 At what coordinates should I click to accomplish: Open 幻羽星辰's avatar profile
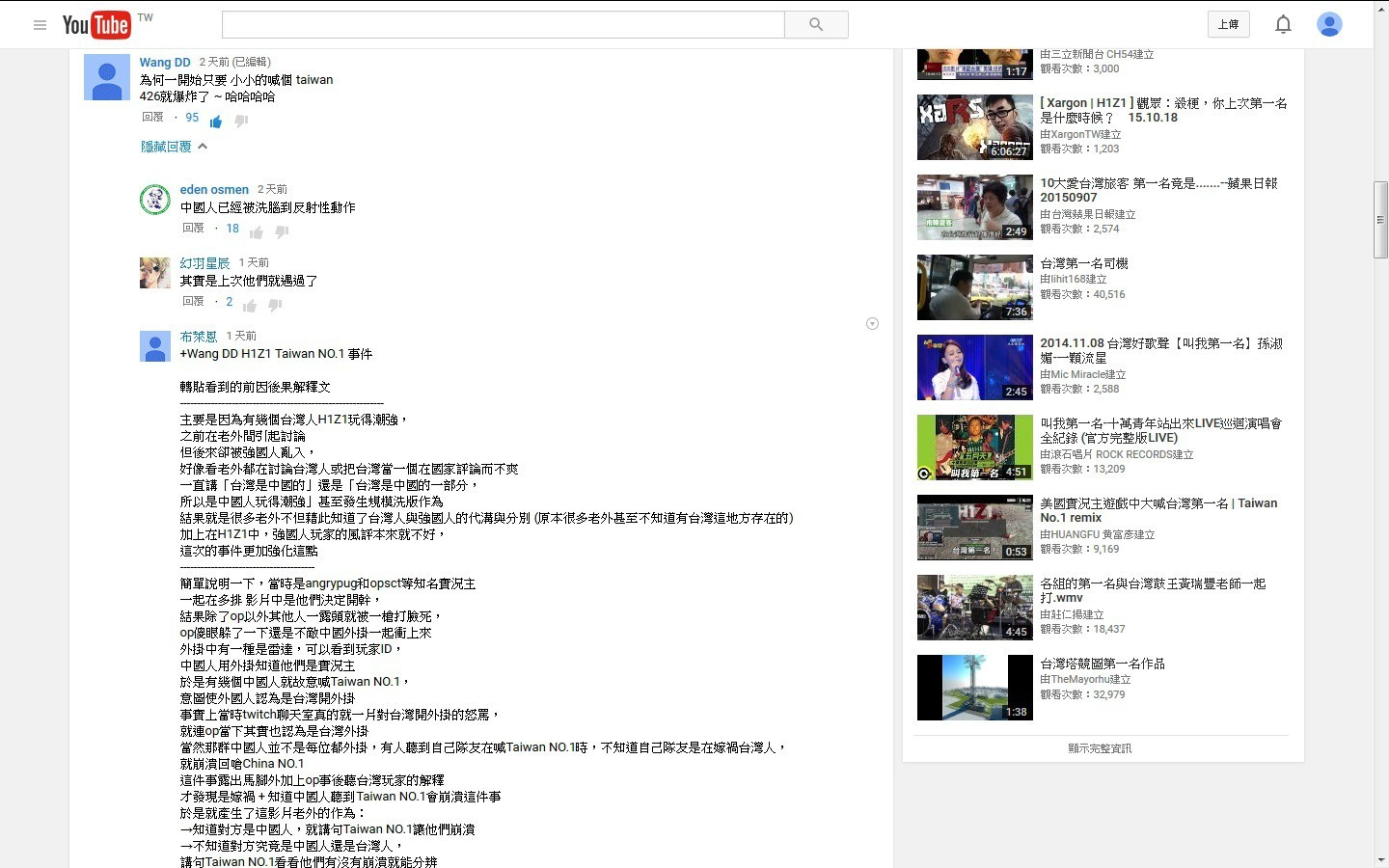click(x=155, y=273)
